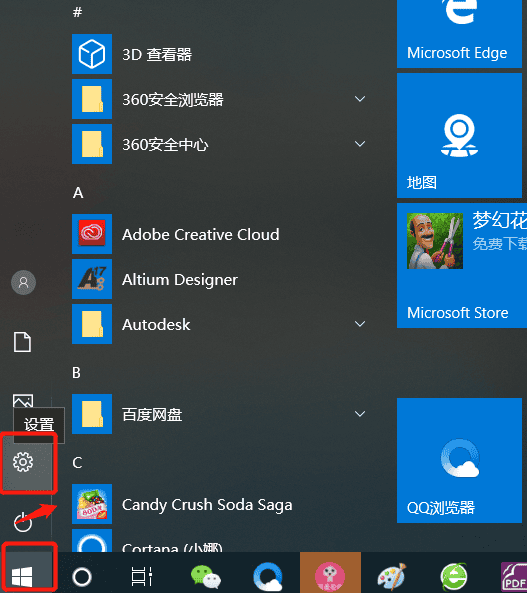
Task: Expand the 百度网盘 folder chevron
Action: click(x=360, y=414)
